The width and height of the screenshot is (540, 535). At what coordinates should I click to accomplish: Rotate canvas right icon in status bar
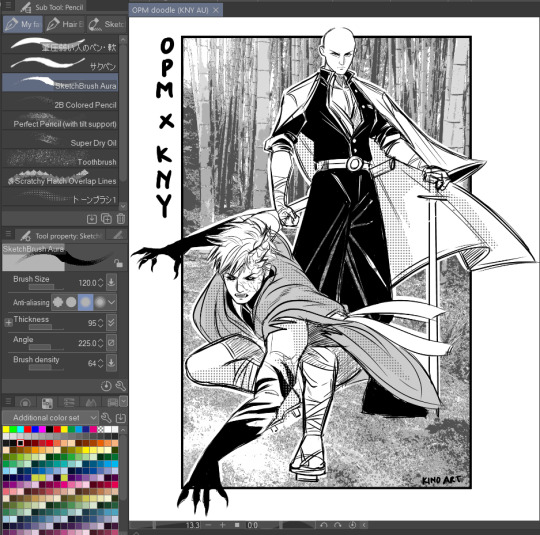[x=338, y=525]
